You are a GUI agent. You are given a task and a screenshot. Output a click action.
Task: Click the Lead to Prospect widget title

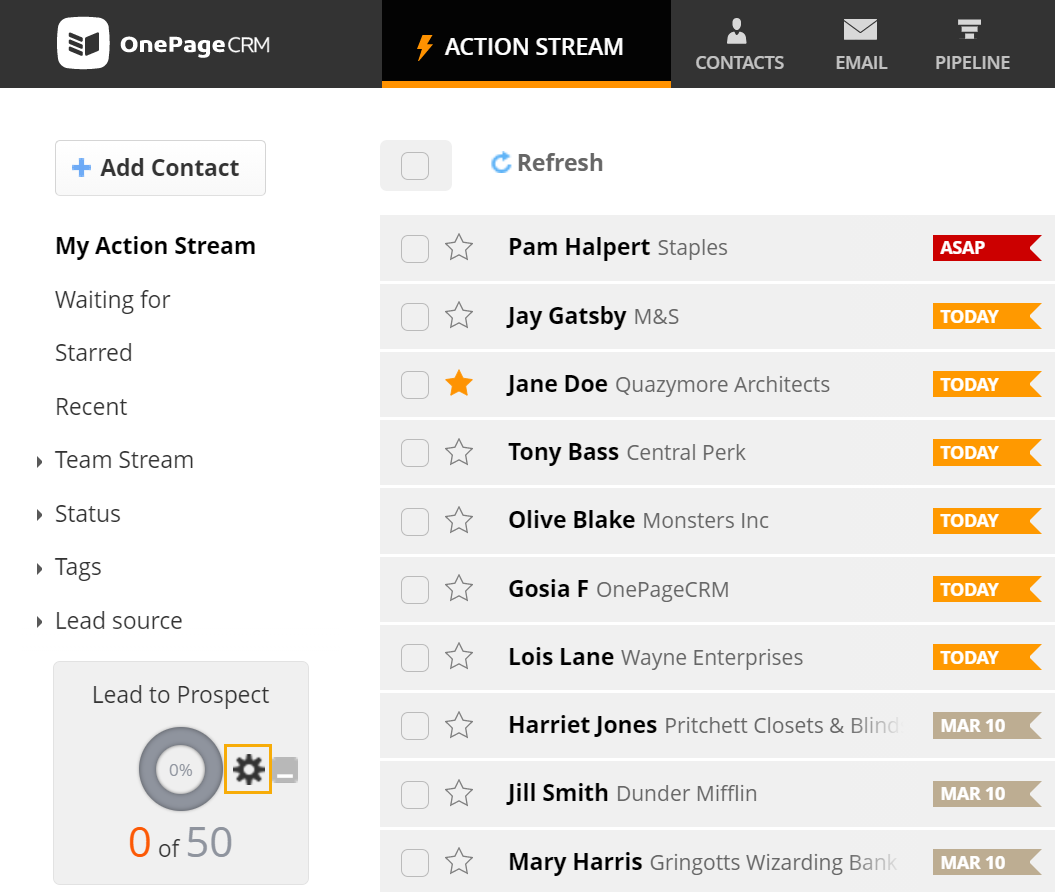click(180, 695)
